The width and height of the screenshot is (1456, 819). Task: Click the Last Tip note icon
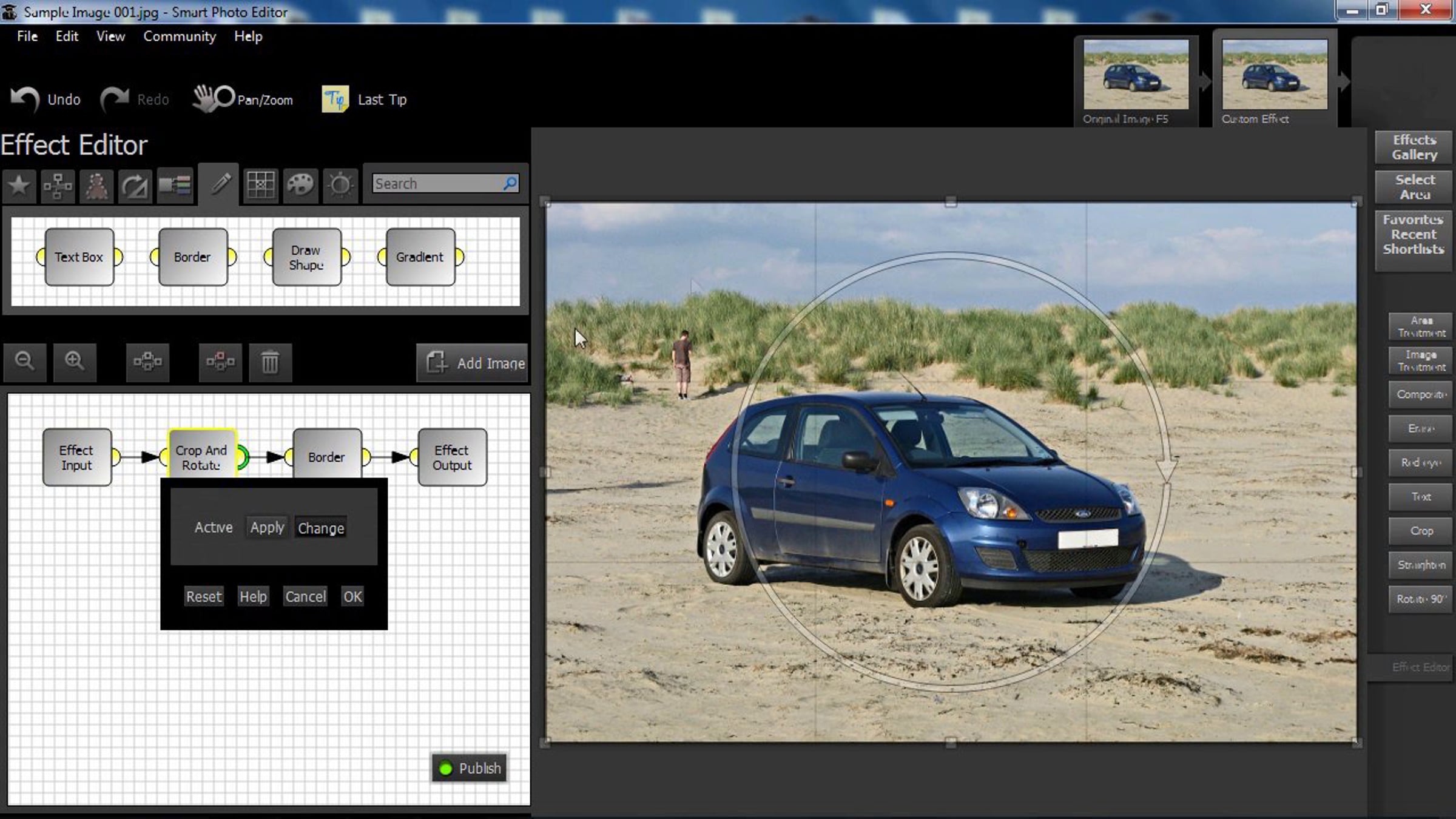pyautogui.click(x=335, y=99)
